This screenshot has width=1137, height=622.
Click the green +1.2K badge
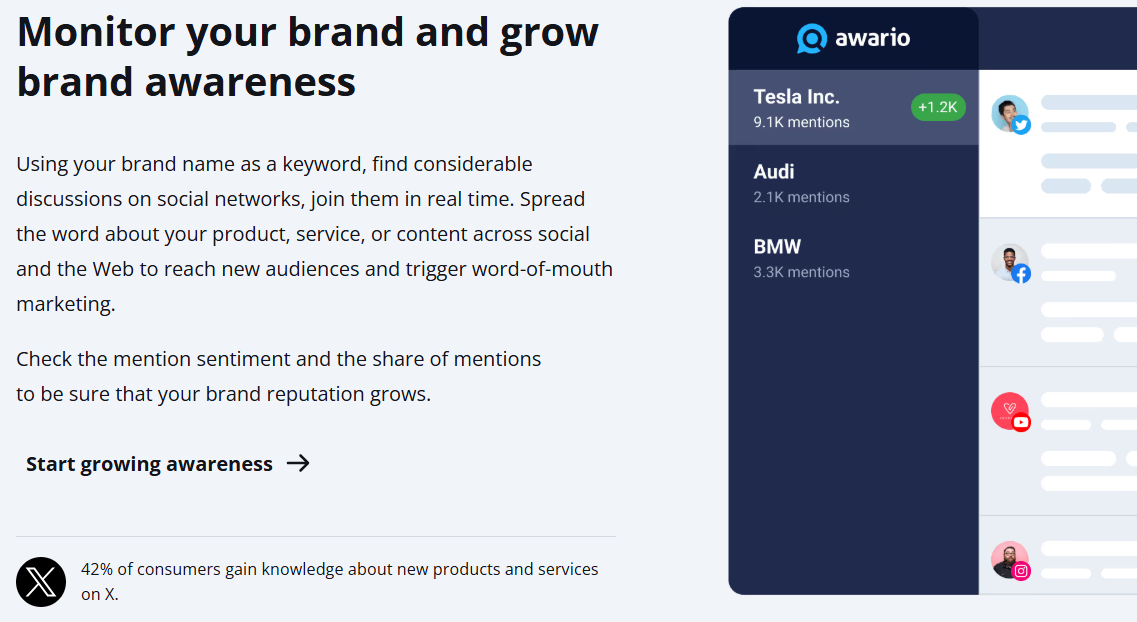pos(938,107)
